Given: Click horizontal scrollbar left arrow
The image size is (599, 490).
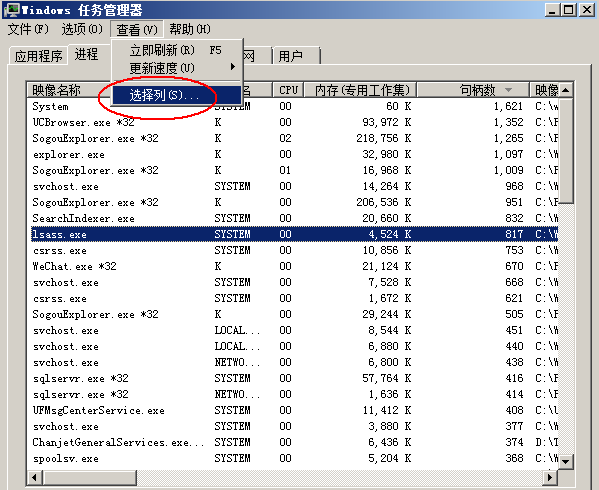Looking at the screenshot, I should click(35, 477).
